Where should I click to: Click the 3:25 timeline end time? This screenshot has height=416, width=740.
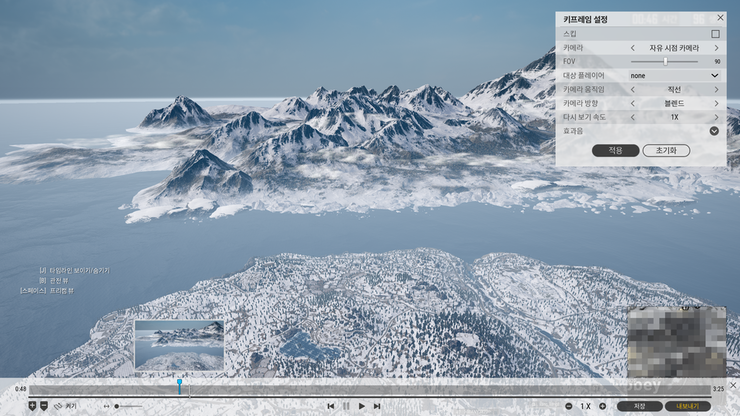point(718,389)
